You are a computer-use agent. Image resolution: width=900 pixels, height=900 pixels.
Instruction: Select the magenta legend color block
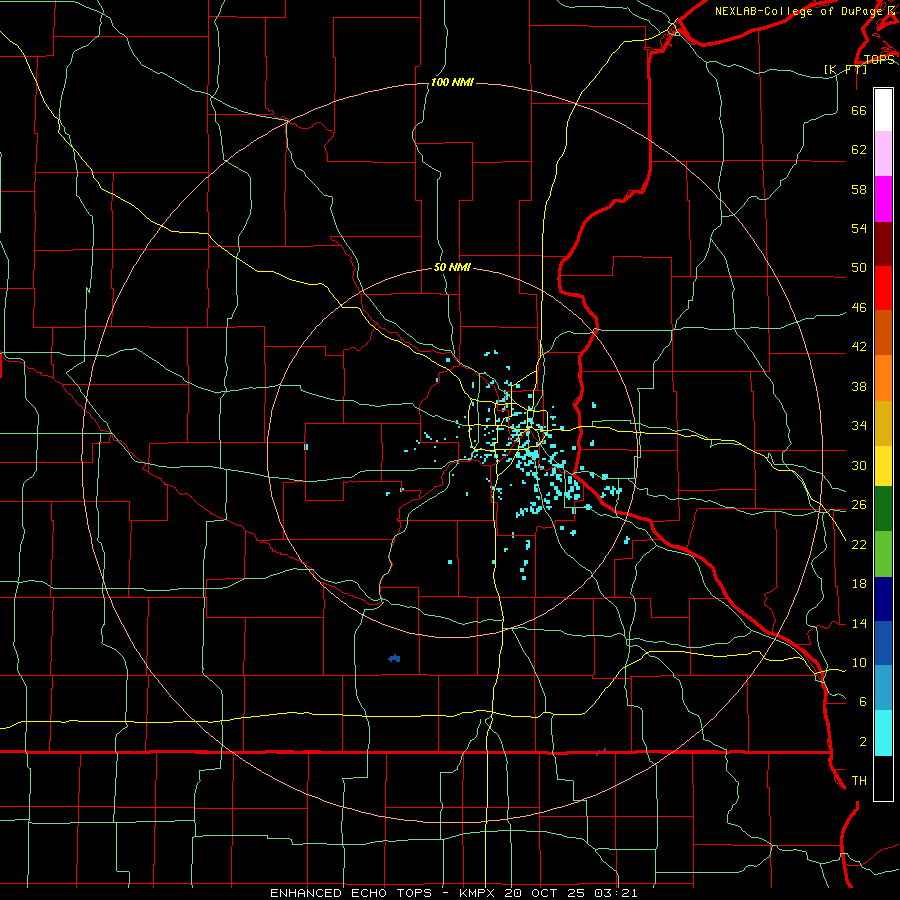[x=883, y=199]
